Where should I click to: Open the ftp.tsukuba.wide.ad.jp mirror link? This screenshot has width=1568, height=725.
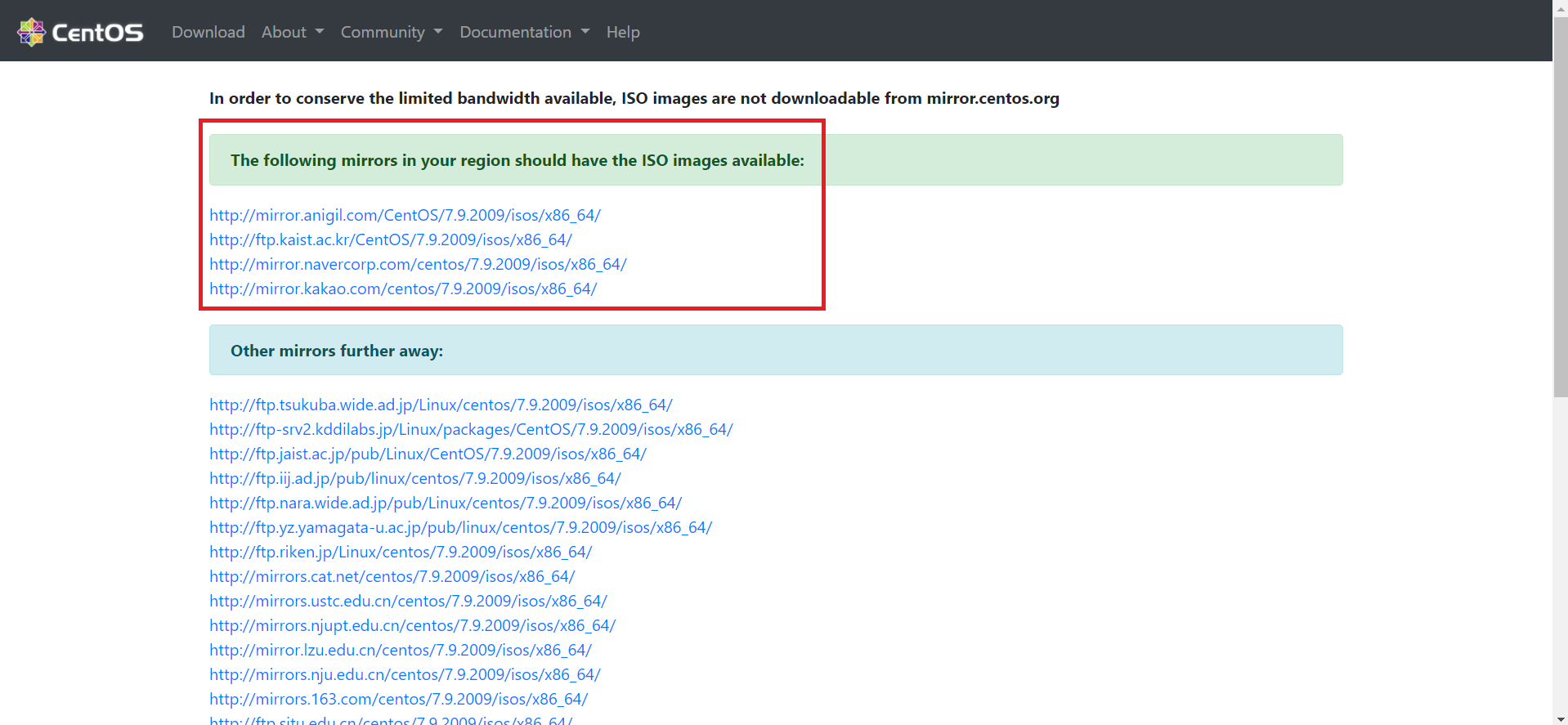point(441,405)
